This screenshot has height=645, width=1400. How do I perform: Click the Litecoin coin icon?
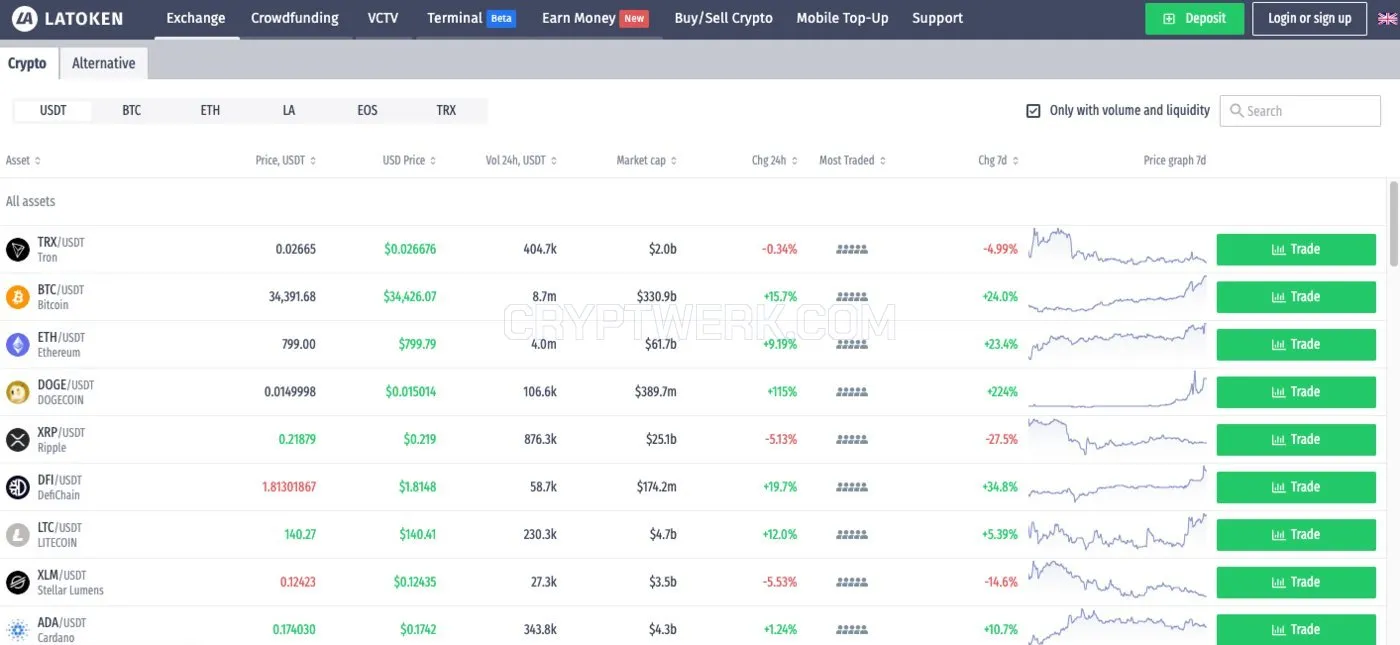click(18, 535)
